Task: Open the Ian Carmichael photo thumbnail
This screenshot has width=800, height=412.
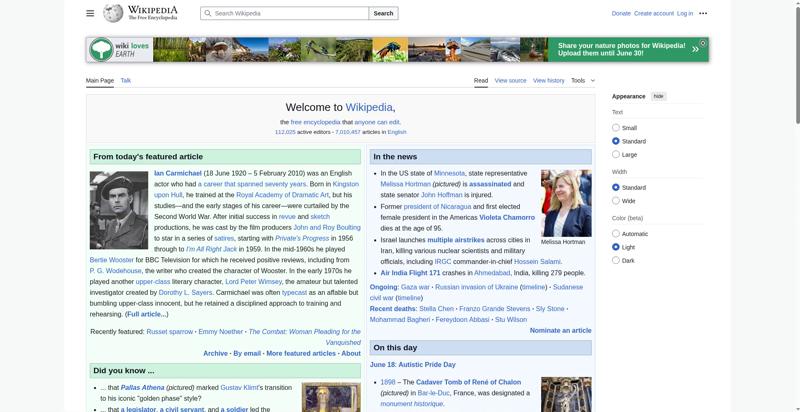Action: 119,210
